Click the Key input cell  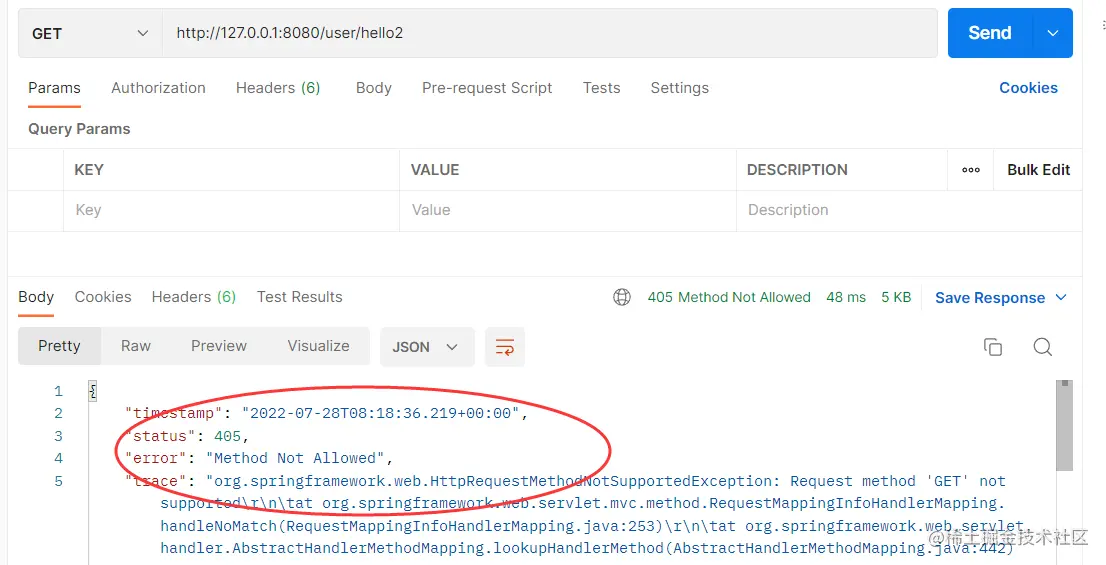(231, 210)
